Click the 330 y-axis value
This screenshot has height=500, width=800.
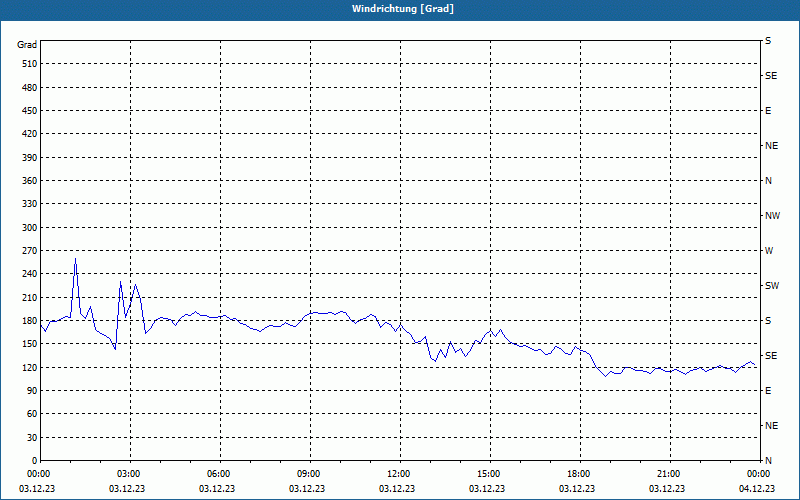30,204
